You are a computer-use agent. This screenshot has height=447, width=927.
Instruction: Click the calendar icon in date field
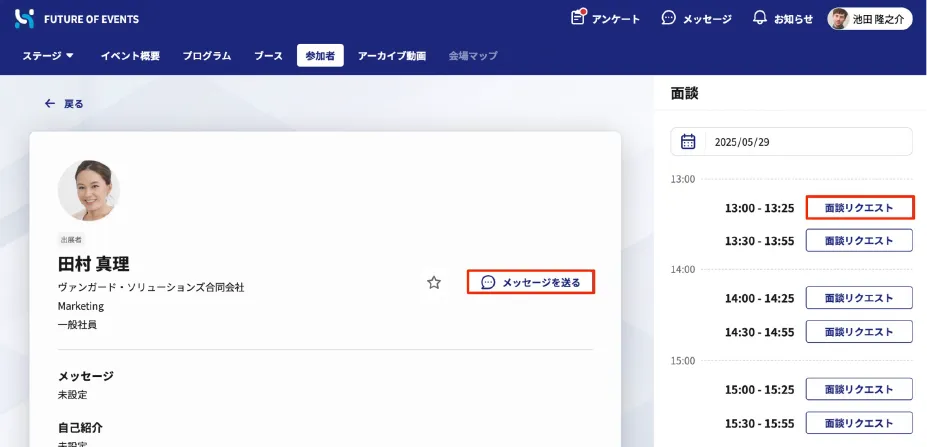[688, 142]
